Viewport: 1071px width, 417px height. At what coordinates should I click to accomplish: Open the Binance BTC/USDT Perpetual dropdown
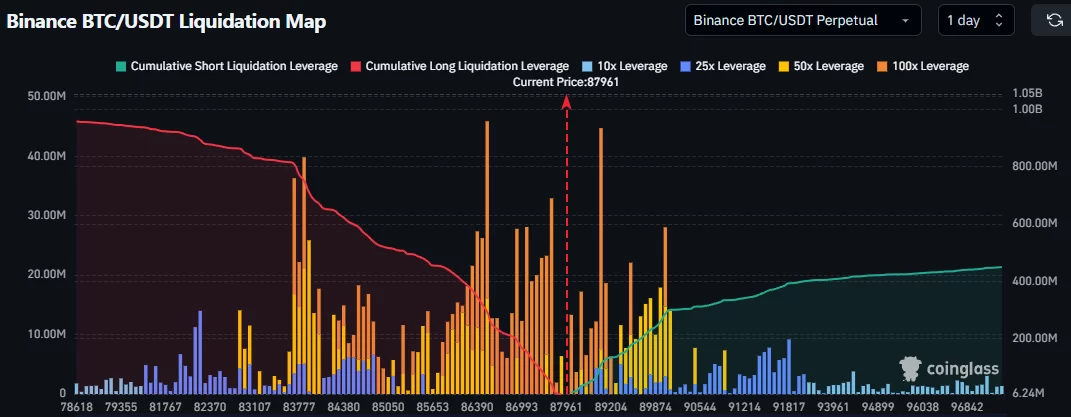point(803,20)
